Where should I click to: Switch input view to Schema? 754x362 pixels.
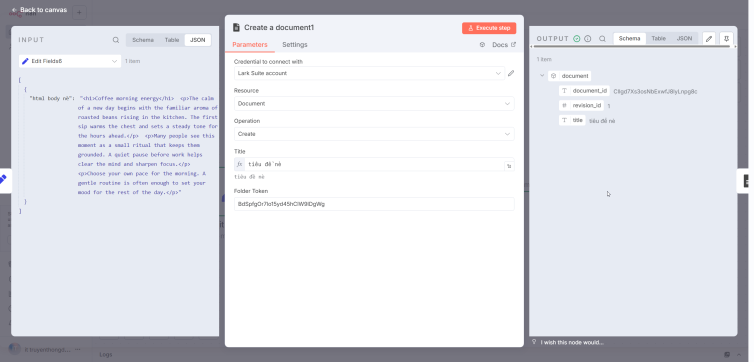(143, 40)
